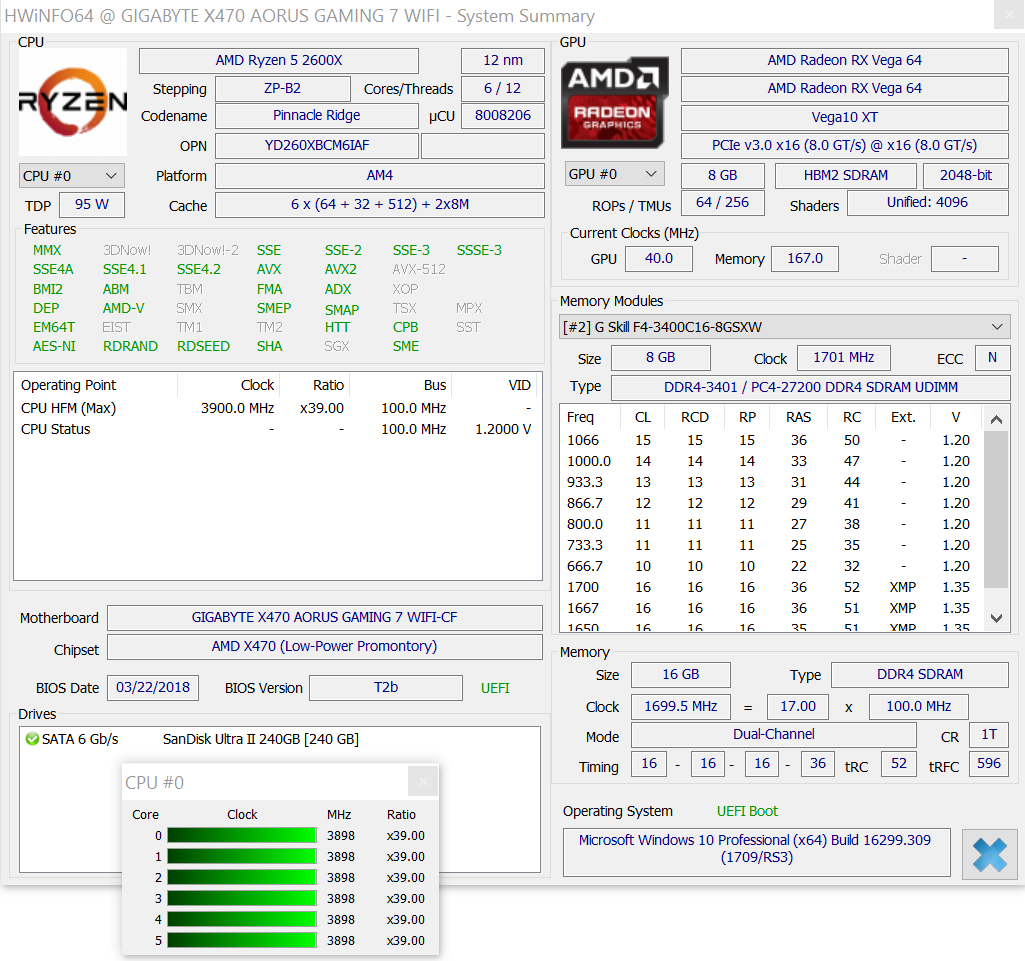
Task: Click the YD260XBCM6IAF OPN field
Action: pos(316,146)
